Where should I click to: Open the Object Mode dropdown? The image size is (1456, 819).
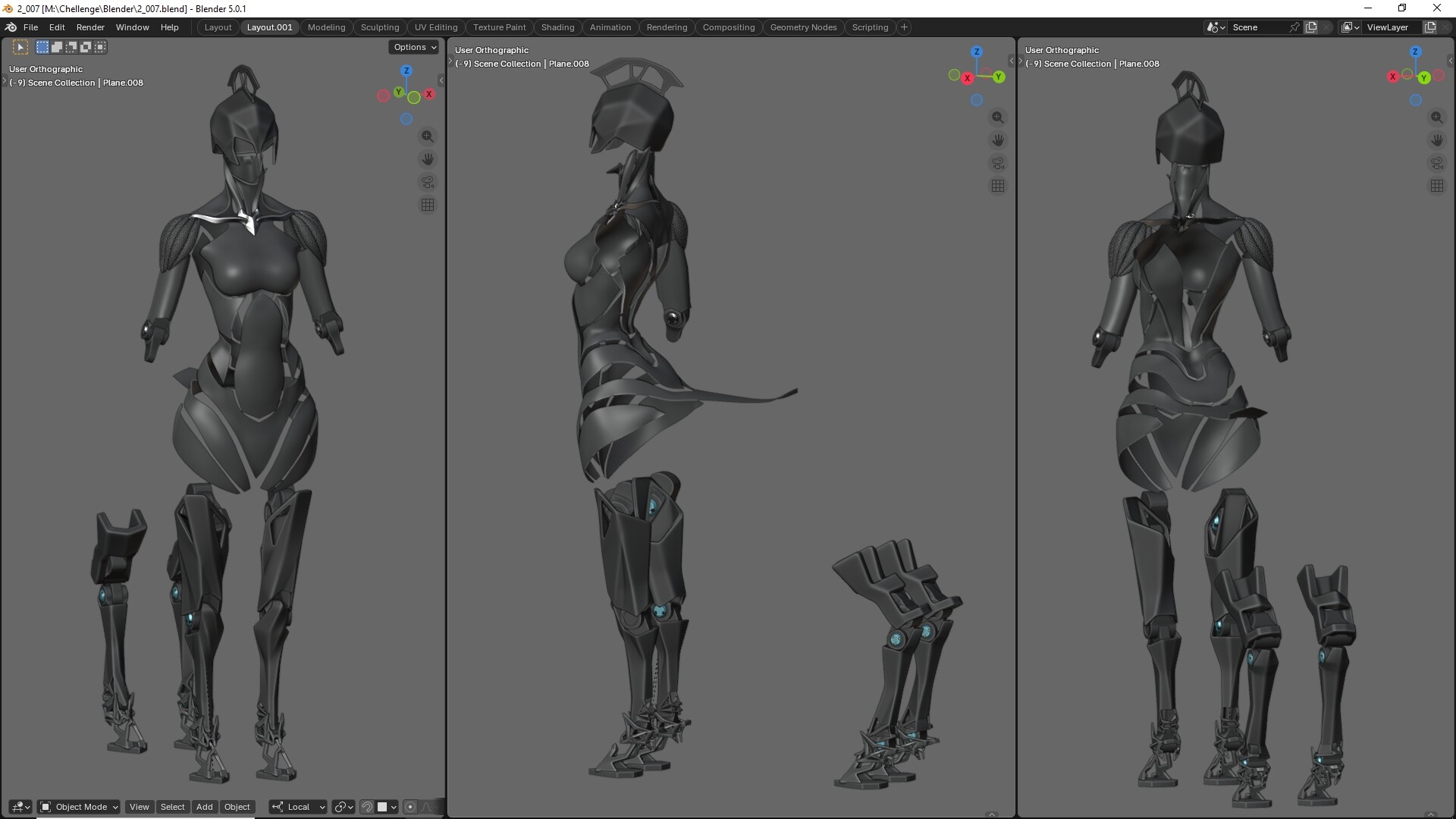(x=79, y=807)
